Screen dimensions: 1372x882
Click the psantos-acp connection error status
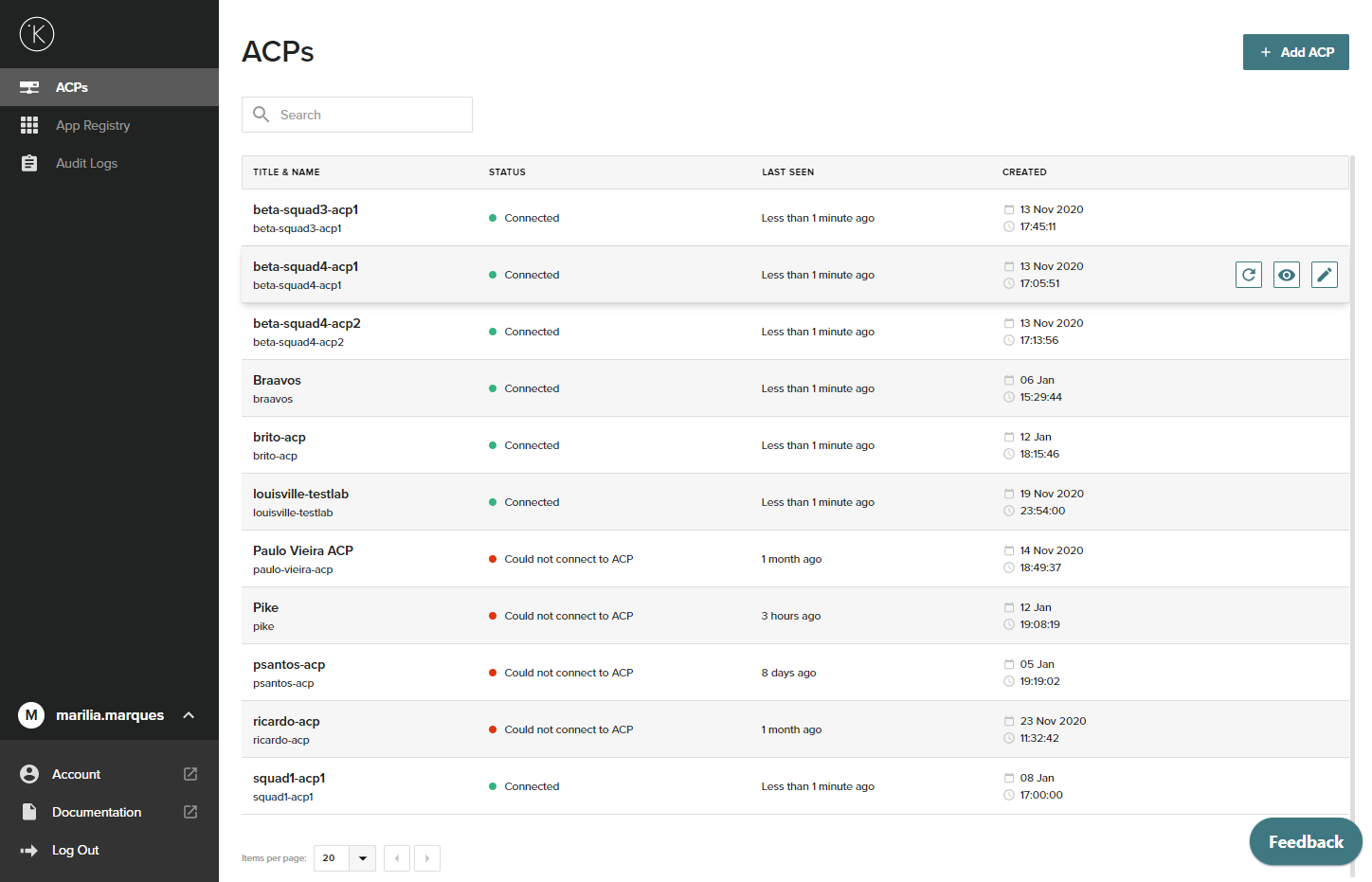pyautogui.click(x=561, y=673)
